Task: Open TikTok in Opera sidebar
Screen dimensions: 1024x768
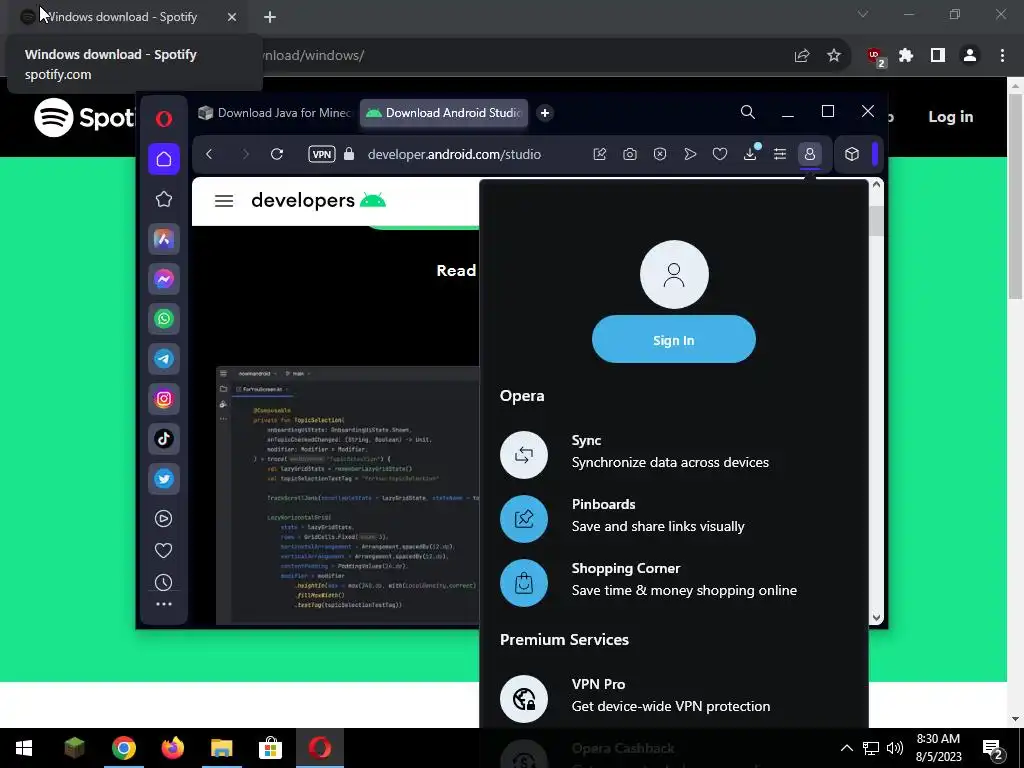Action: point(164,438)
